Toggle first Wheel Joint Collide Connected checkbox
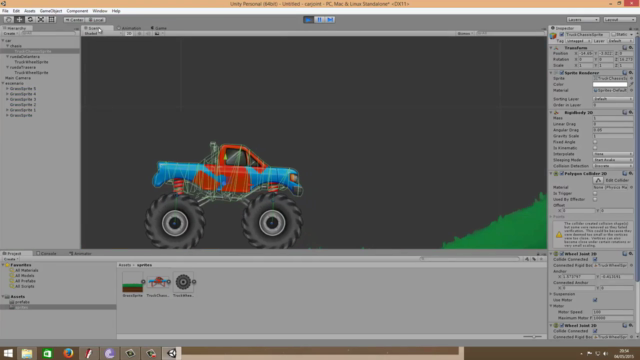Screen dimensions: 640x360 click(595, 260)
